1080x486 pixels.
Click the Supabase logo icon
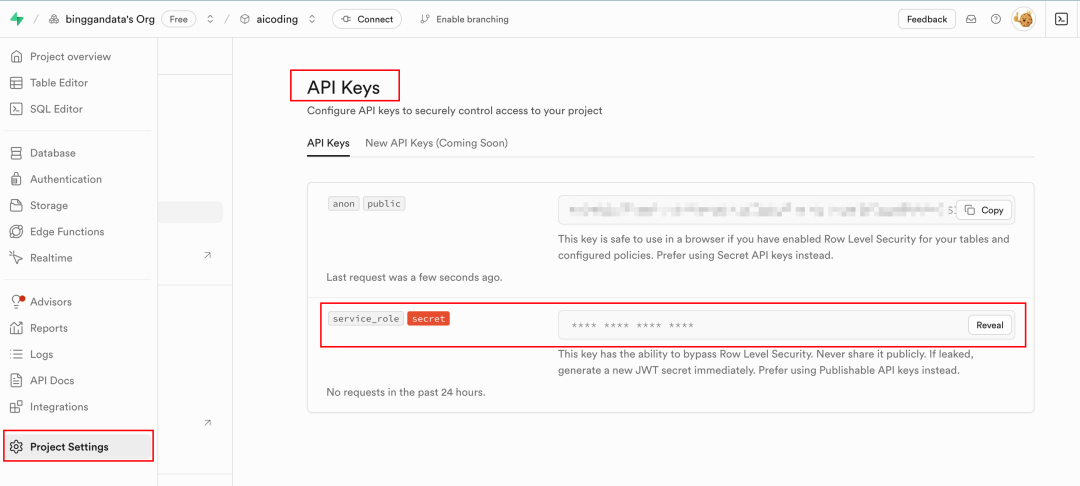click(x=17, y=19)
